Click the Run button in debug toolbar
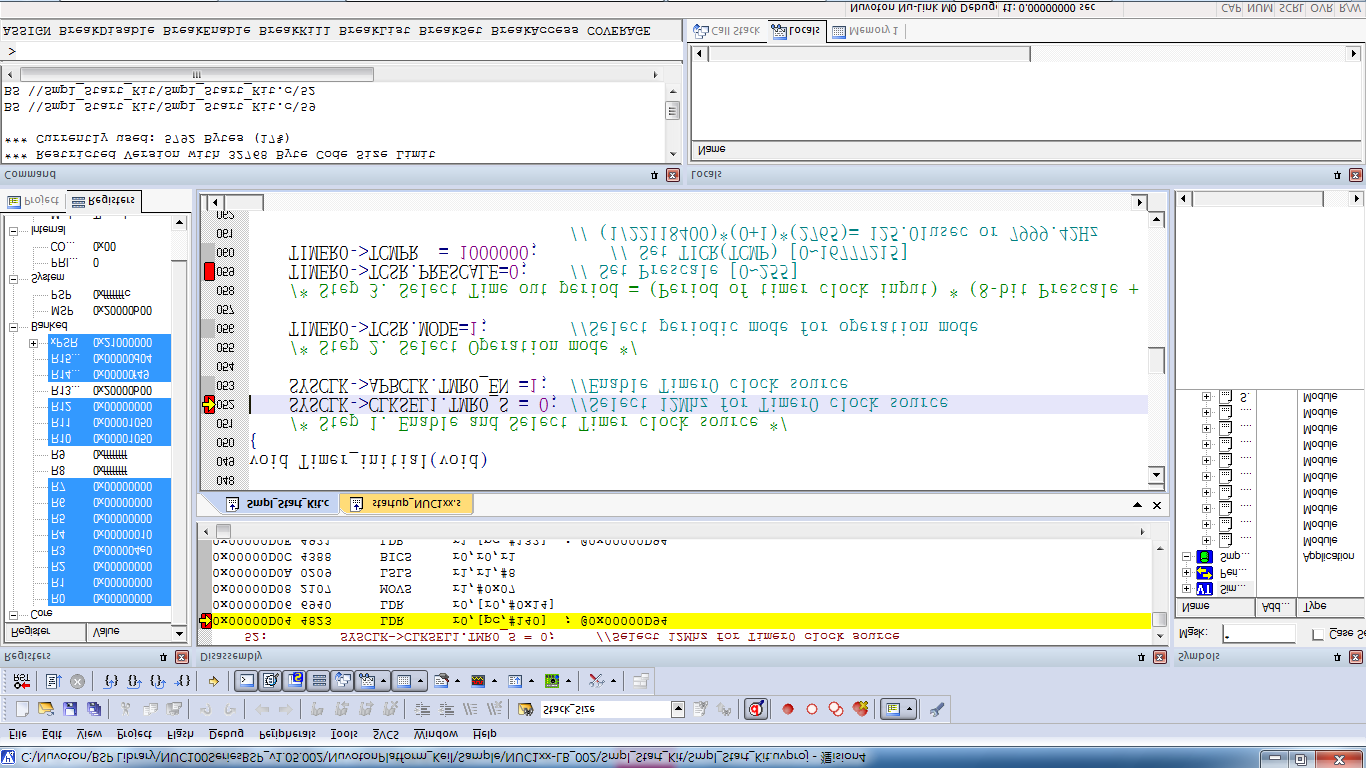Viewport: 1366px width, 768px height. pos(52,681)
